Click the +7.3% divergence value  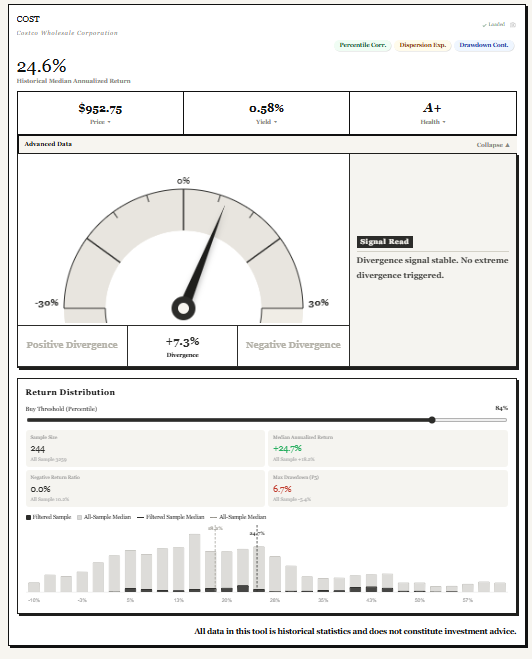[x=182, y=341]
